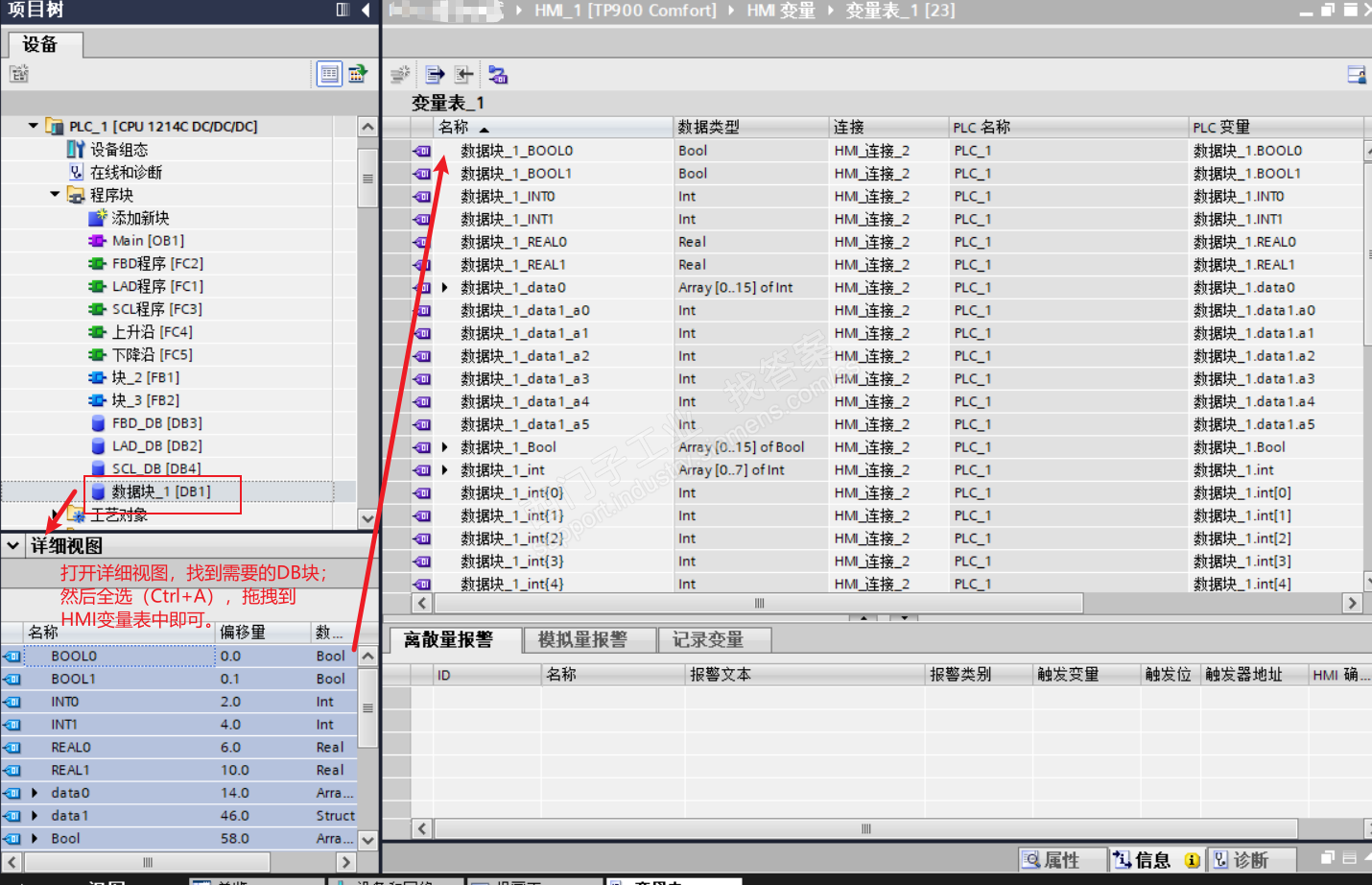Expand the Bool row in the detail view
The width and height of the screenshot is (1372, 885).
point(35,839)
